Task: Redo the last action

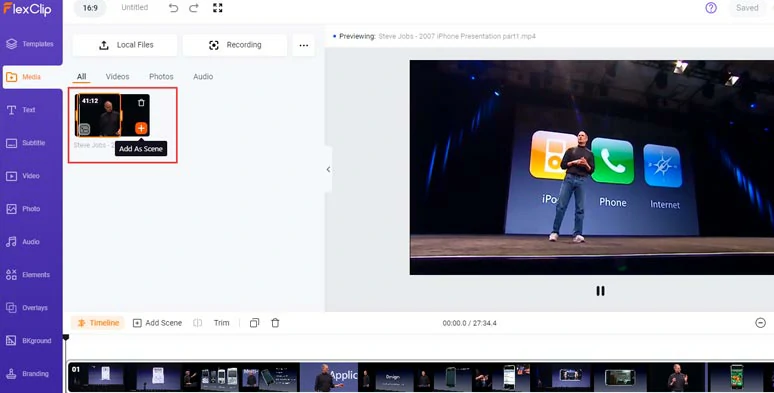Action: pos(194,8)
